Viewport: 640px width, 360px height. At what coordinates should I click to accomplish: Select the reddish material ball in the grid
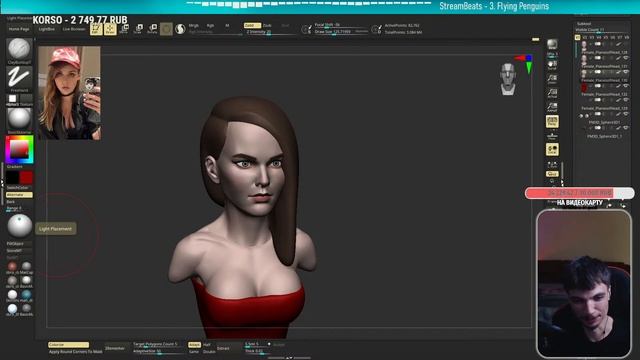tap(12, 267)
